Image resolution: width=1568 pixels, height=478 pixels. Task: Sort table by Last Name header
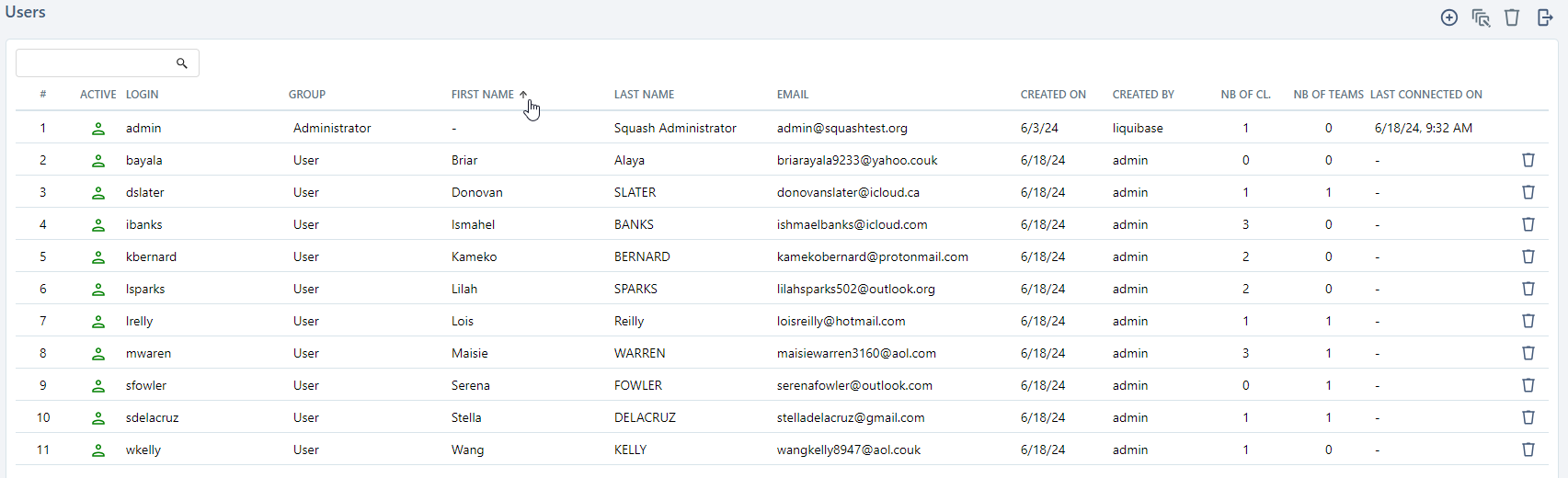pyautogui.click(x=644, y=95)
